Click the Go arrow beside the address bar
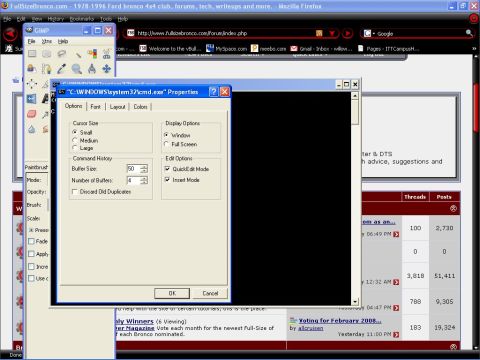480x360 pixels. [x=348, y=33]
